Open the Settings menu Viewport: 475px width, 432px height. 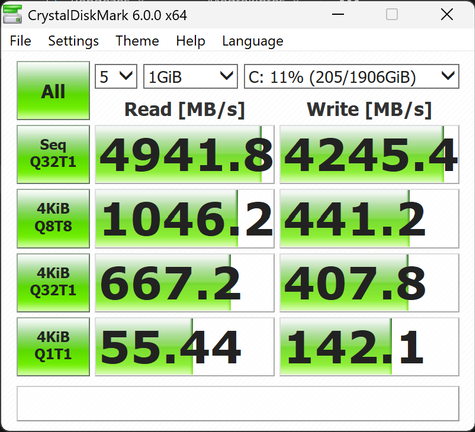(73, 41)
